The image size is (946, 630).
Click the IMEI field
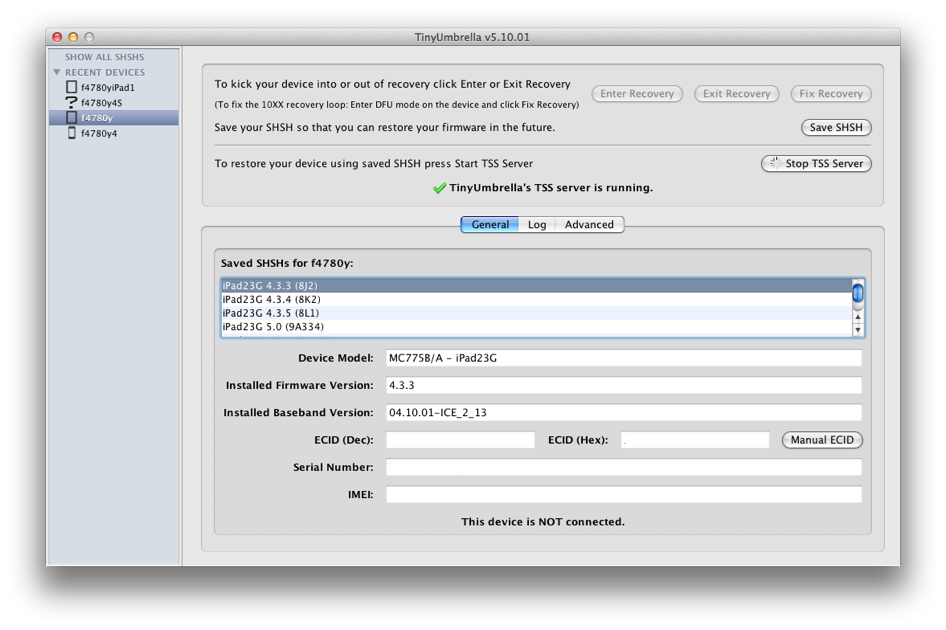tap(624, 495)
